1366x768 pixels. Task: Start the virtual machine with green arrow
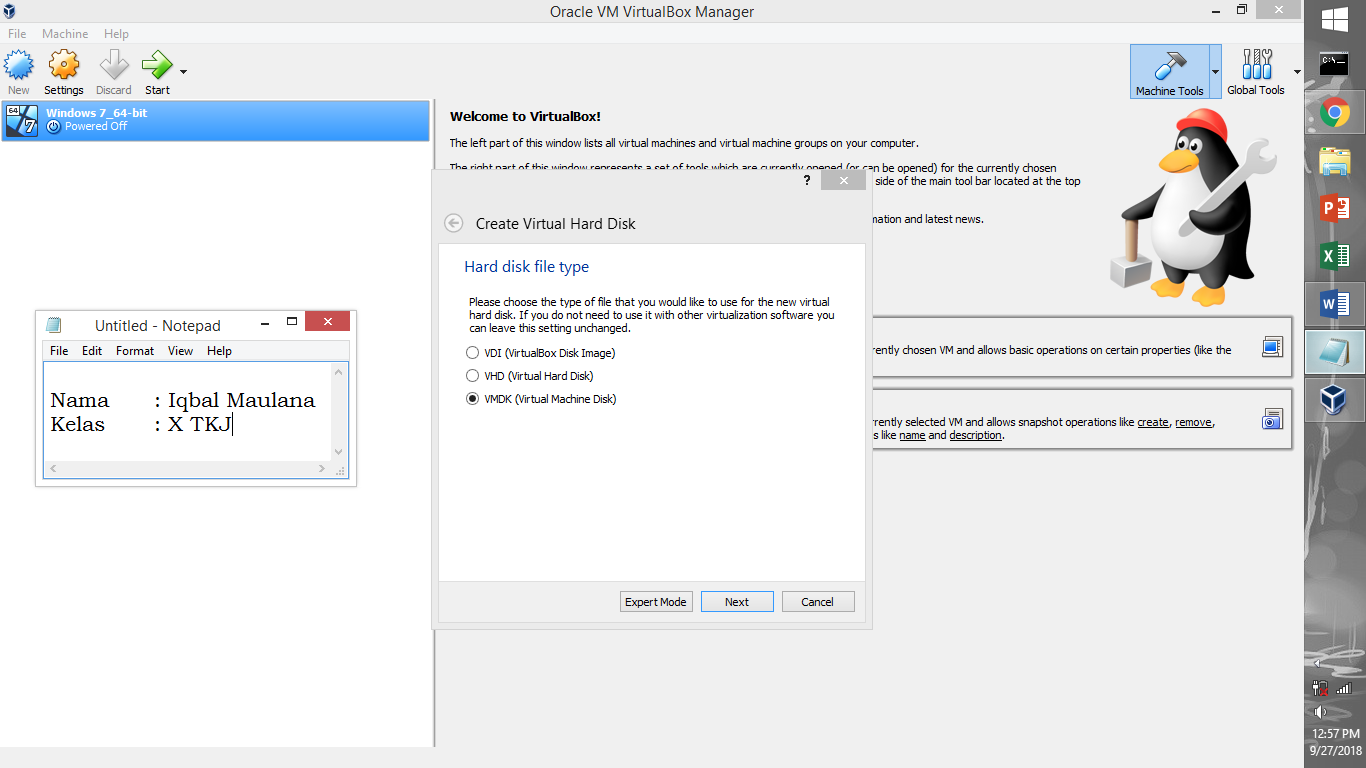[157, 72]
